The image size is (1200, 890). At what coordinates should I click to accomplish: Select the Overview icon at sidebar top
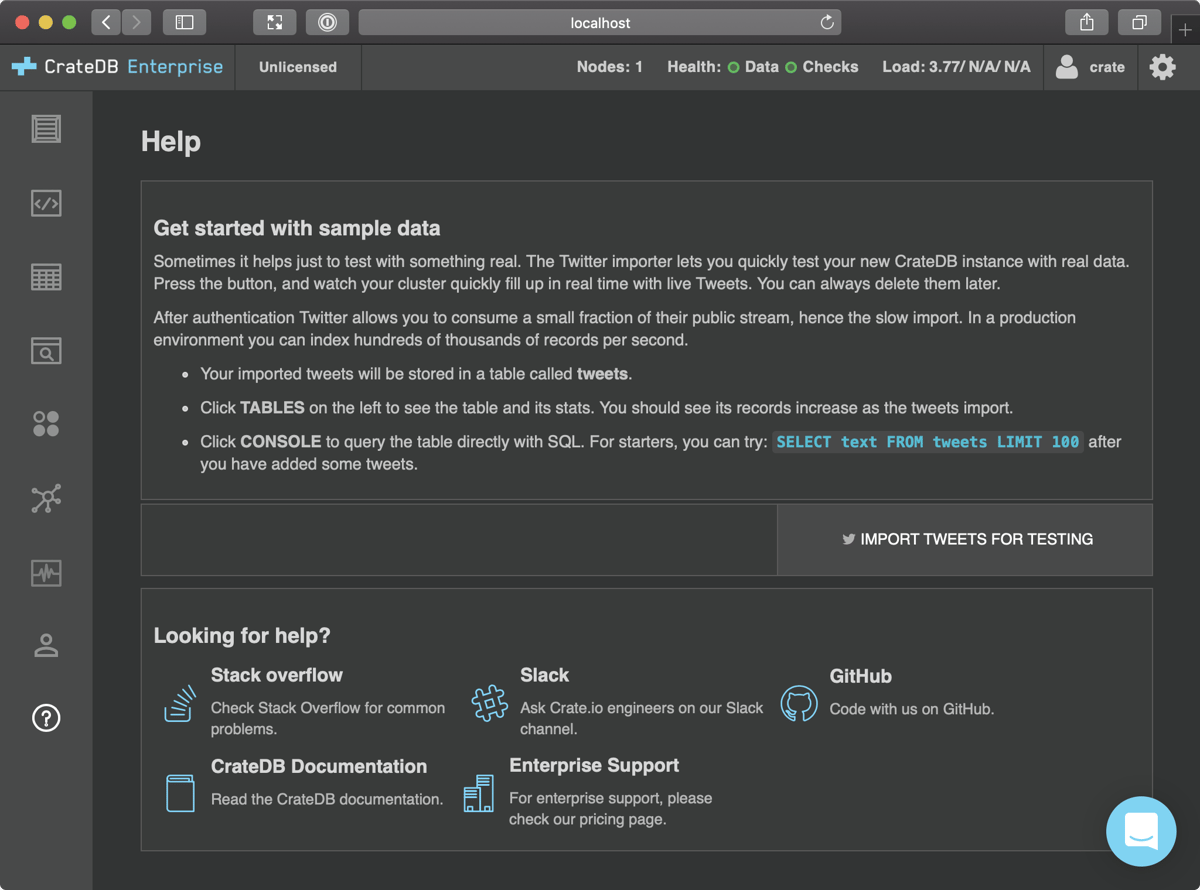45,128
